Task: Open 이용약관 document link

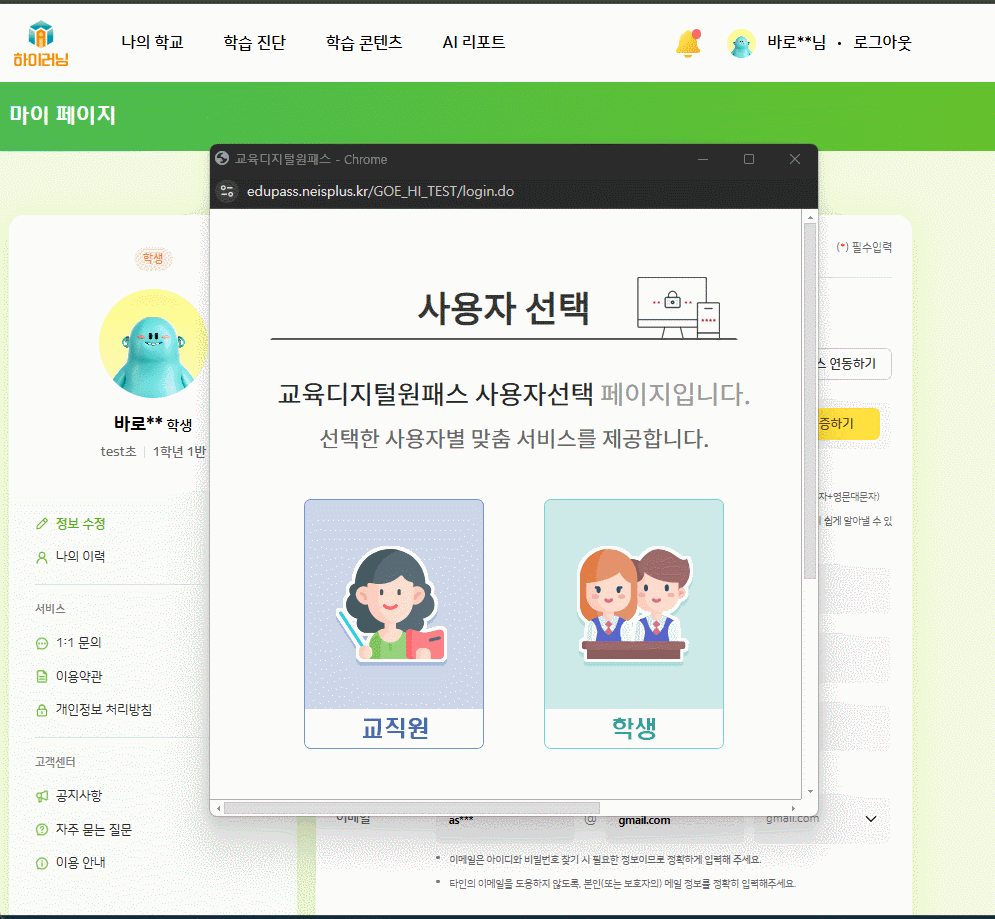Action: click(x=78, y=676)
